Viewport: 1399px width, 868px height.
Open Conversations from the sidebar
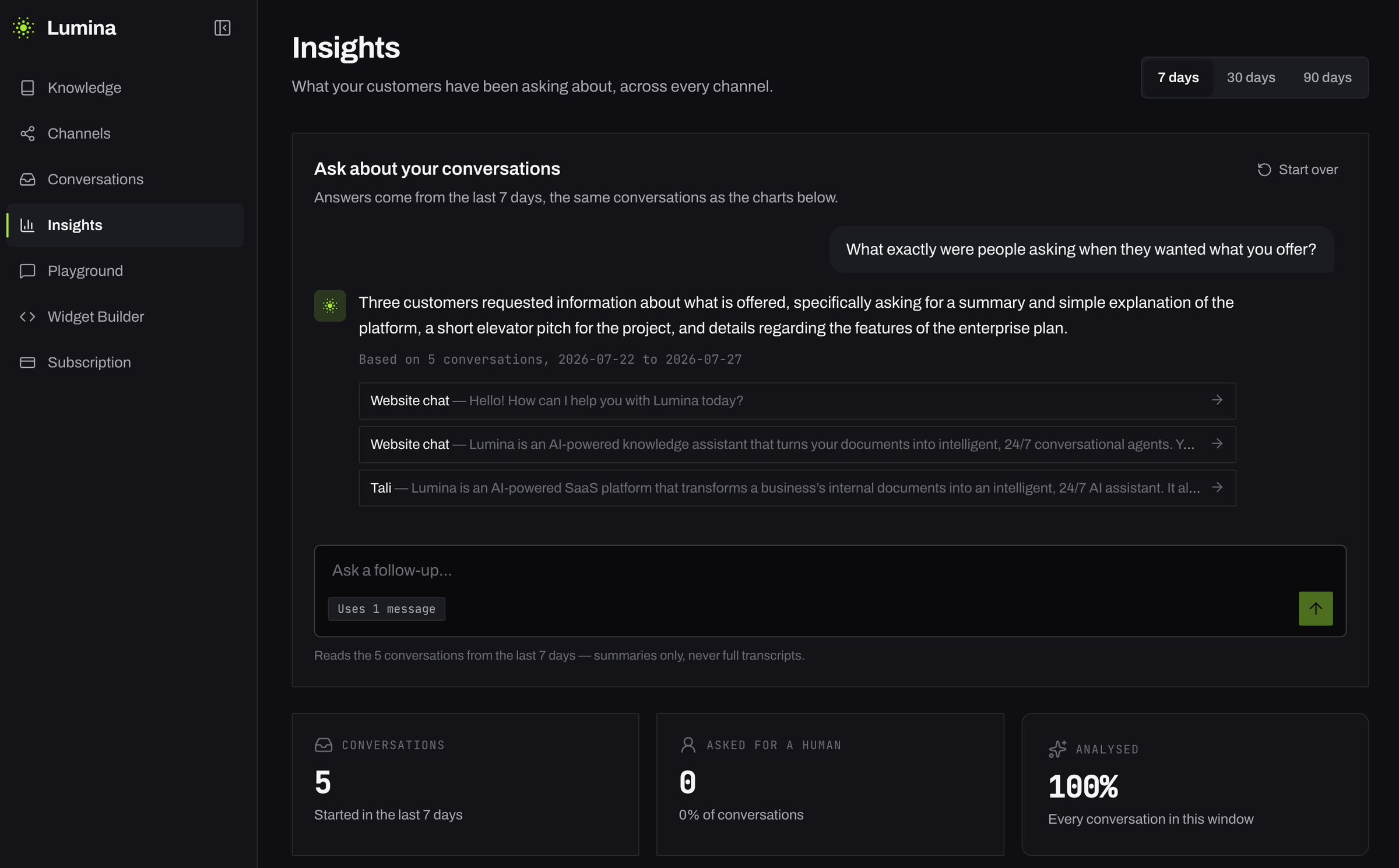tap(125, 179)
